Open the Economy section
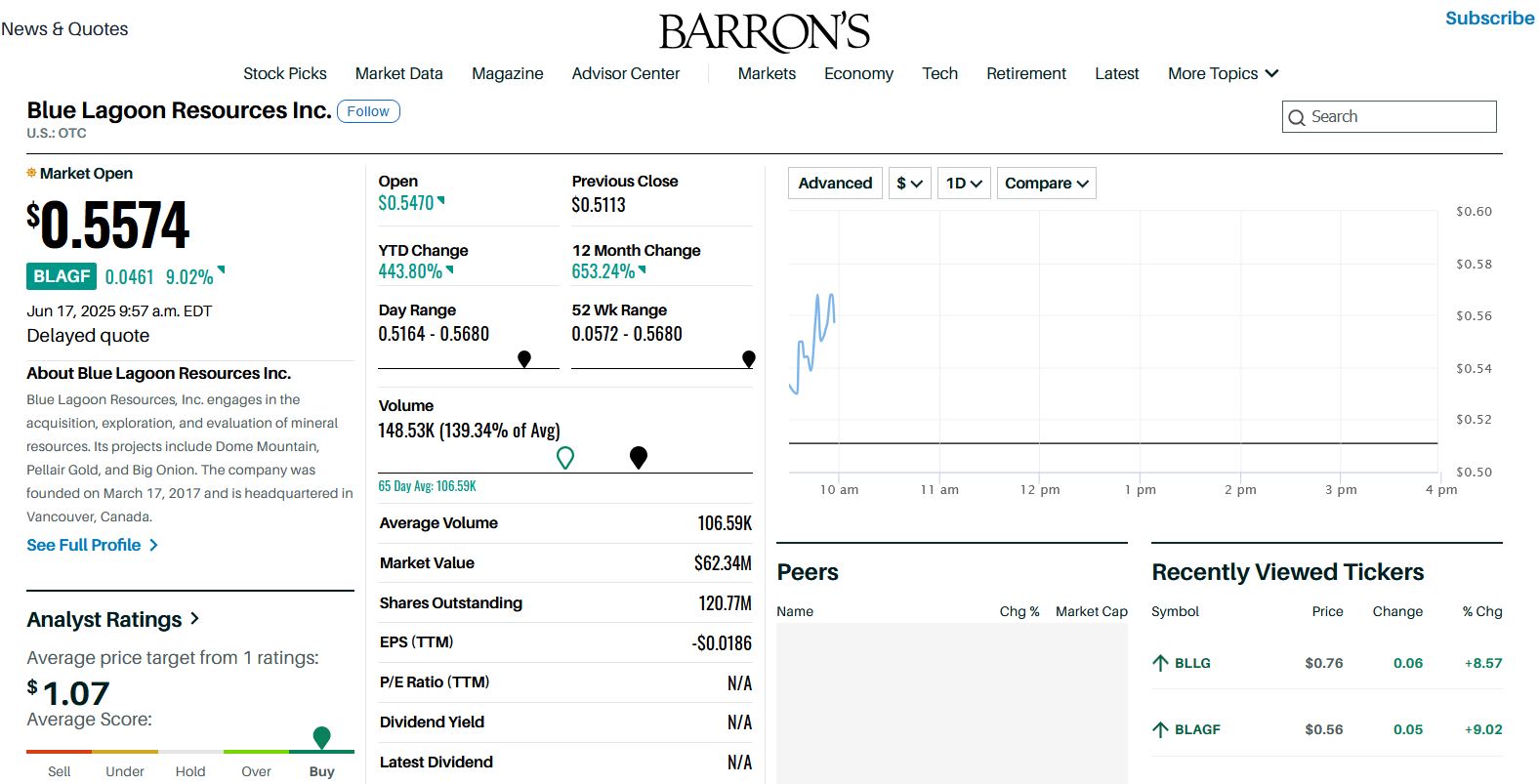 coord(858,73)
